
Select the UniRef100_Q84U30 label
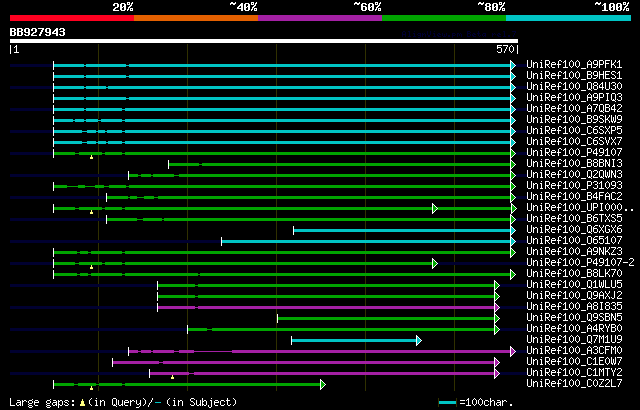pos(574,86)
